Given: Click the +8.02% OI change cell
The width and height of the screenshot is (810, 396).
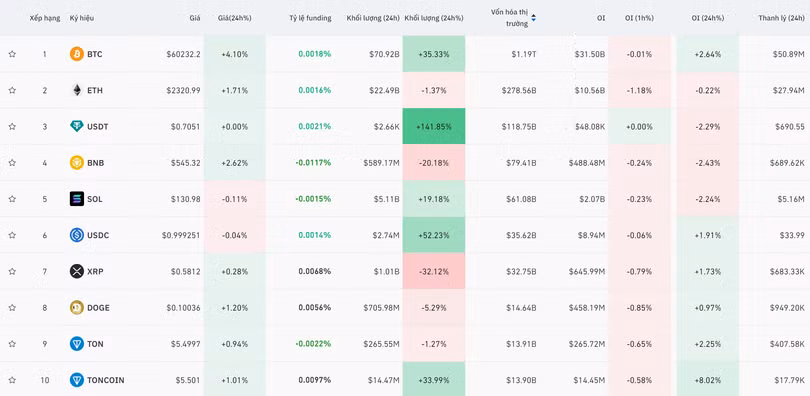Looking at the screenshot, I should click(708, 380).
